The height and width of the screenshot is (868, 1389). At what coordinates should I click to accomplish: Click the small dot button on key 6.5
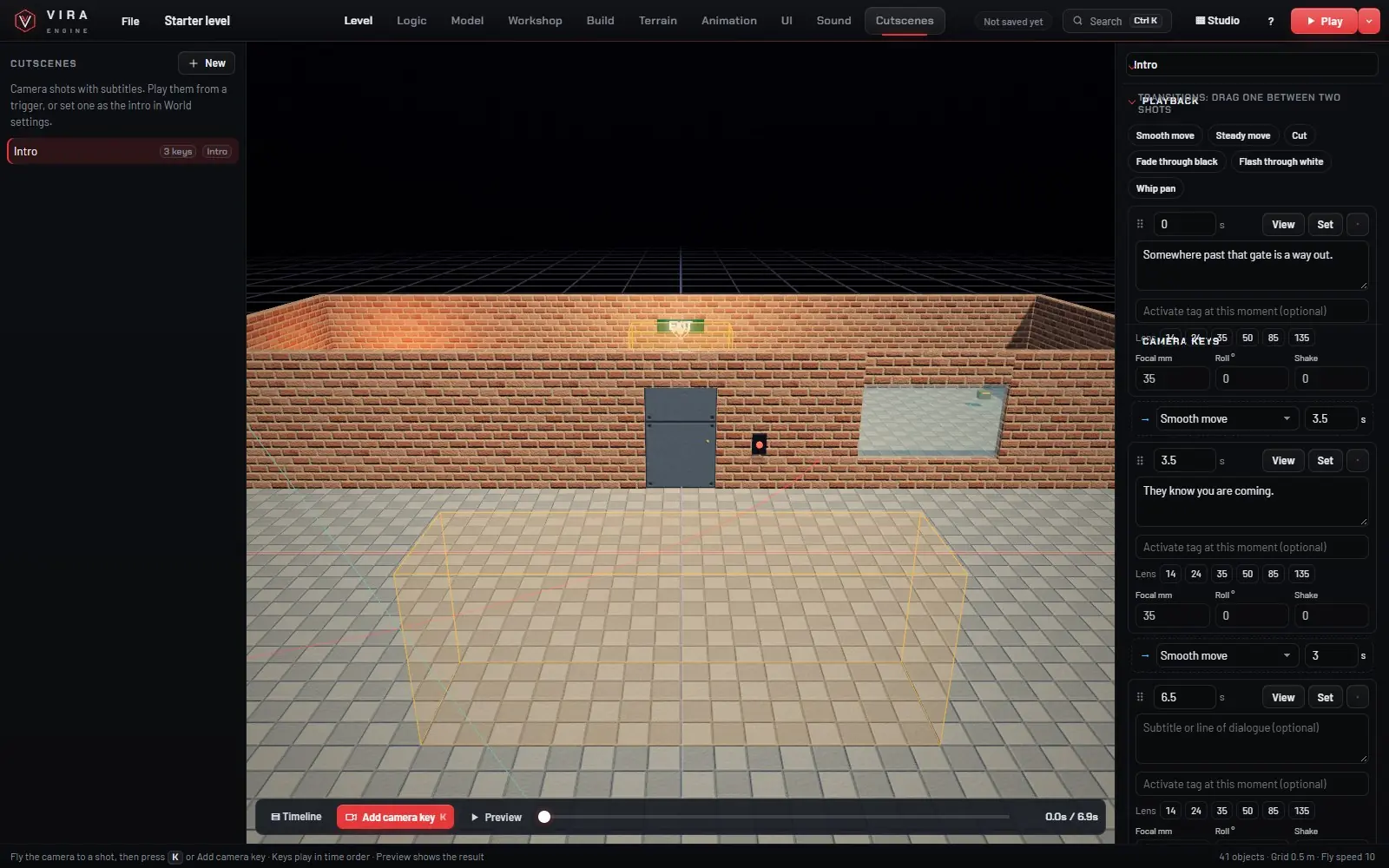point(1358,697)
